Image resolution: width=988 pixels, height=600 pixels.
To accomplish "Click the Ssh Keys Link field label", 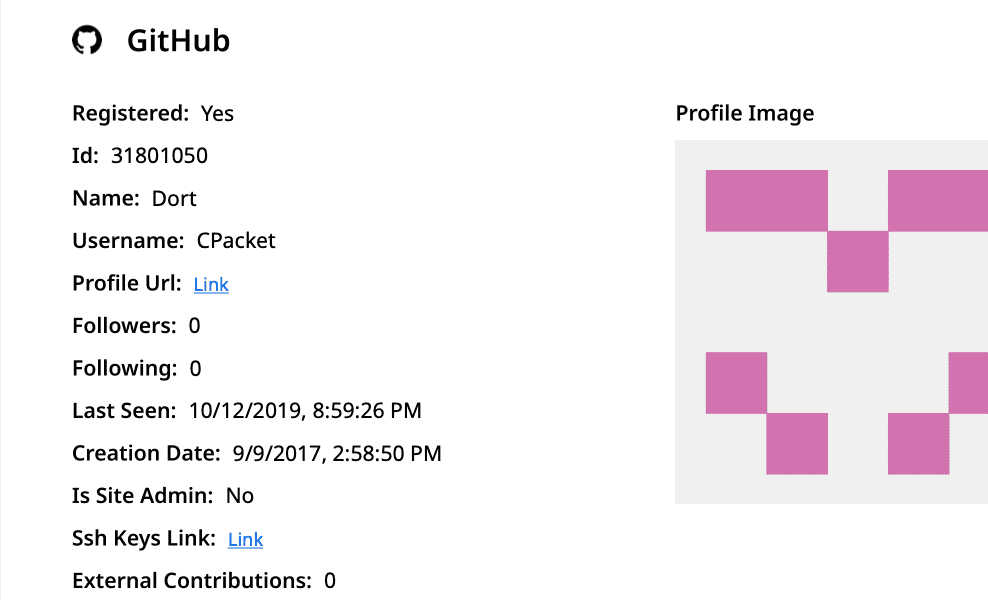I will 143,538.
